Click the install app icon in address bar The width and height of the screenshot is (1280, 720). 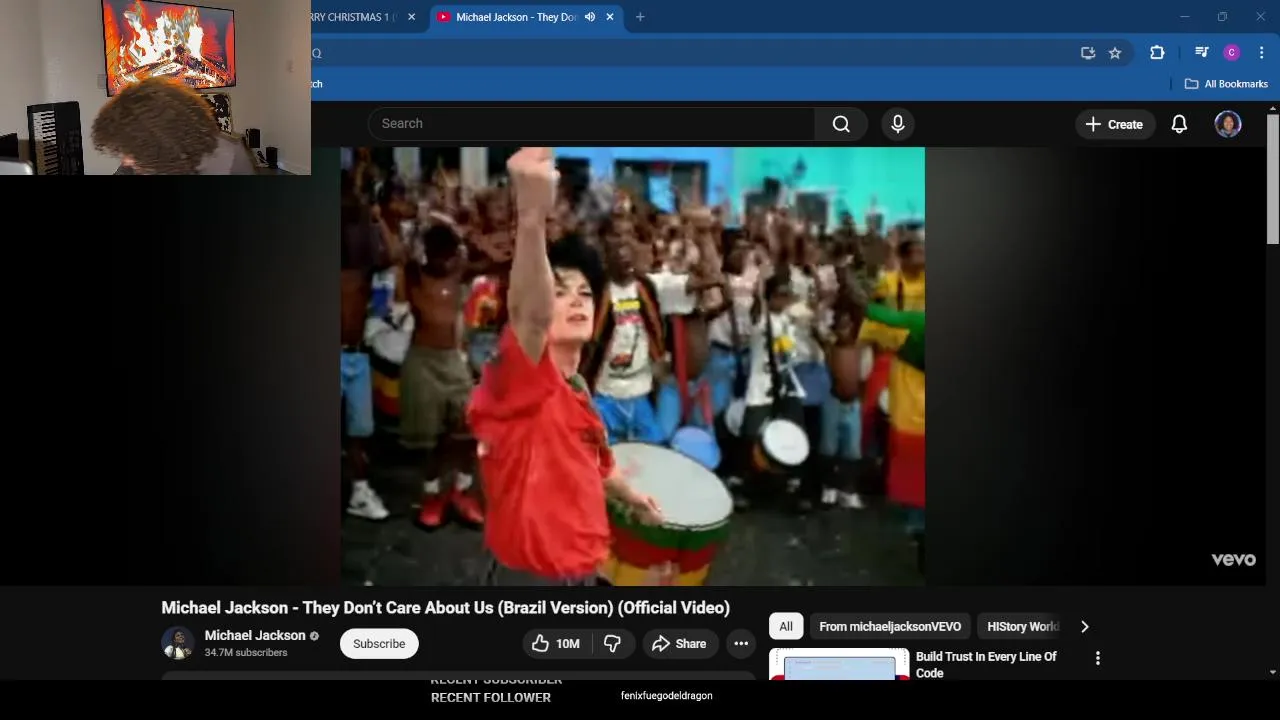point(1088,53)
